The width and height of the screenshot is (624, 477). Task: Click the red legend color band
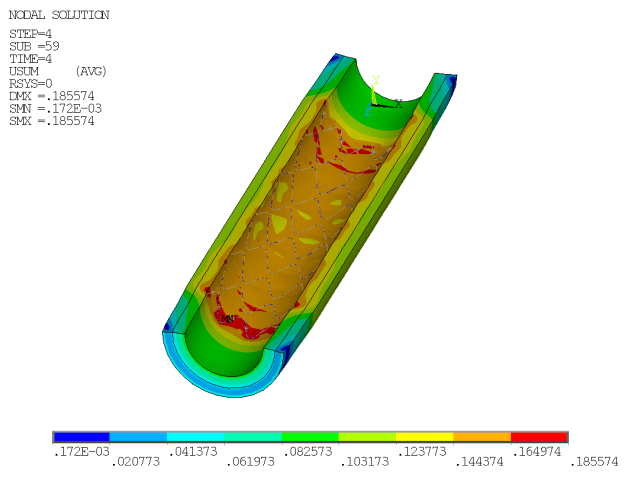(x=539, y=437)
